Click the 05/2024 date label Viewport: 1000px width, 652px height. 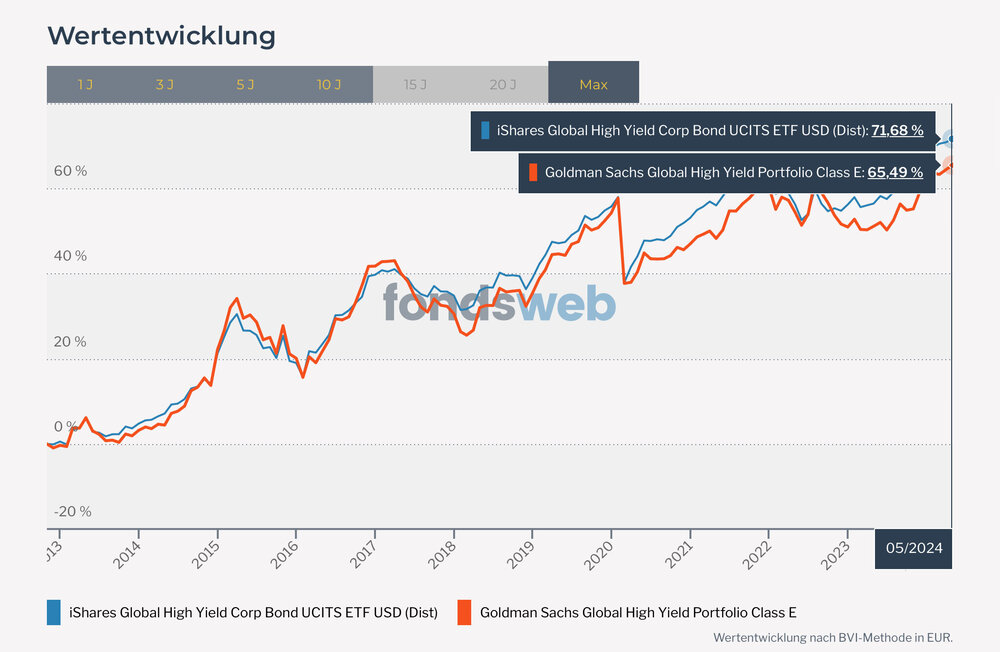pyautogui.click(x=913, y=549)
